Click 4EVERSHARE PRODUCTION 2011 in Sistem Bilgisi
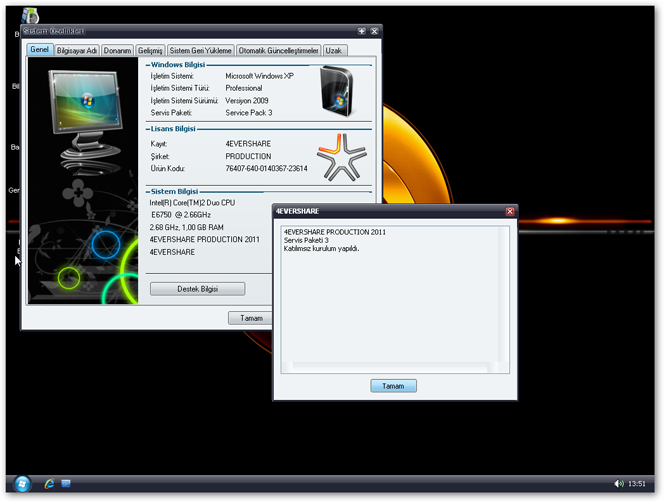Image resolution: width=664 pixels, height=502 pixels. click(204, 239)
